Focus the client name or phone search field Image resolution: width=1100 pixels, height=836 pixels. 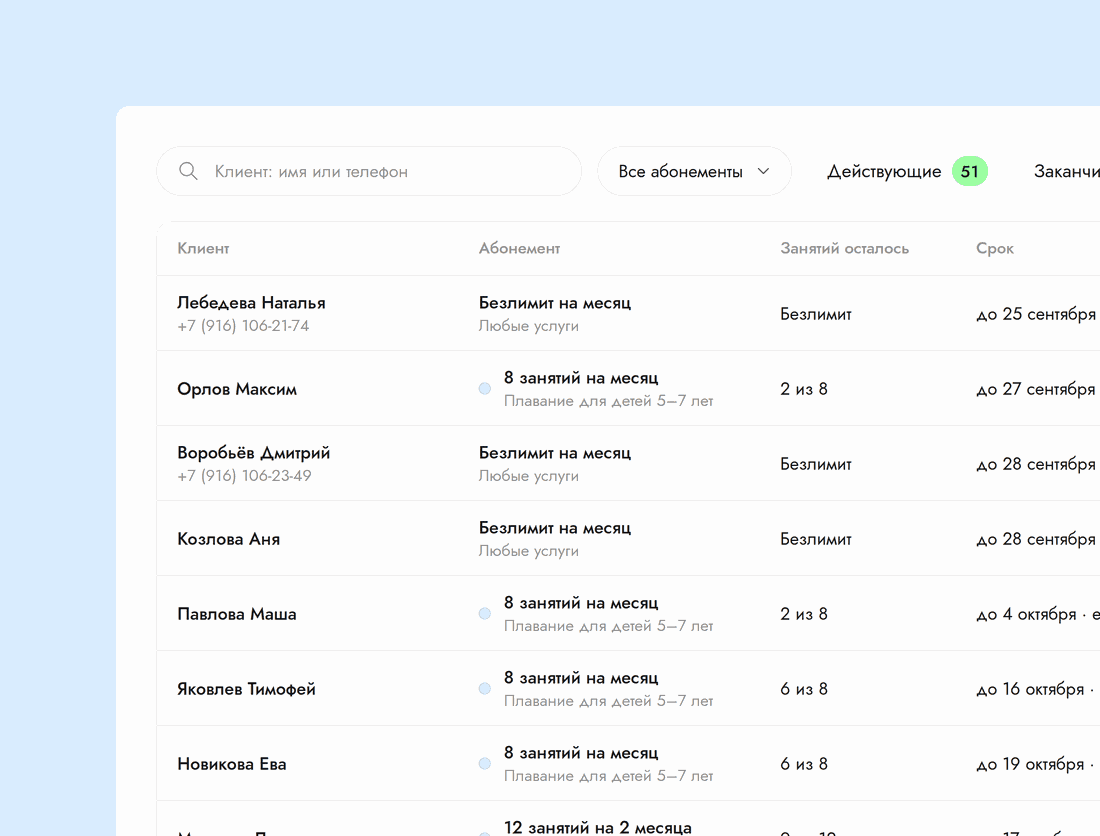pyautogui.click(x=369, y=171)
